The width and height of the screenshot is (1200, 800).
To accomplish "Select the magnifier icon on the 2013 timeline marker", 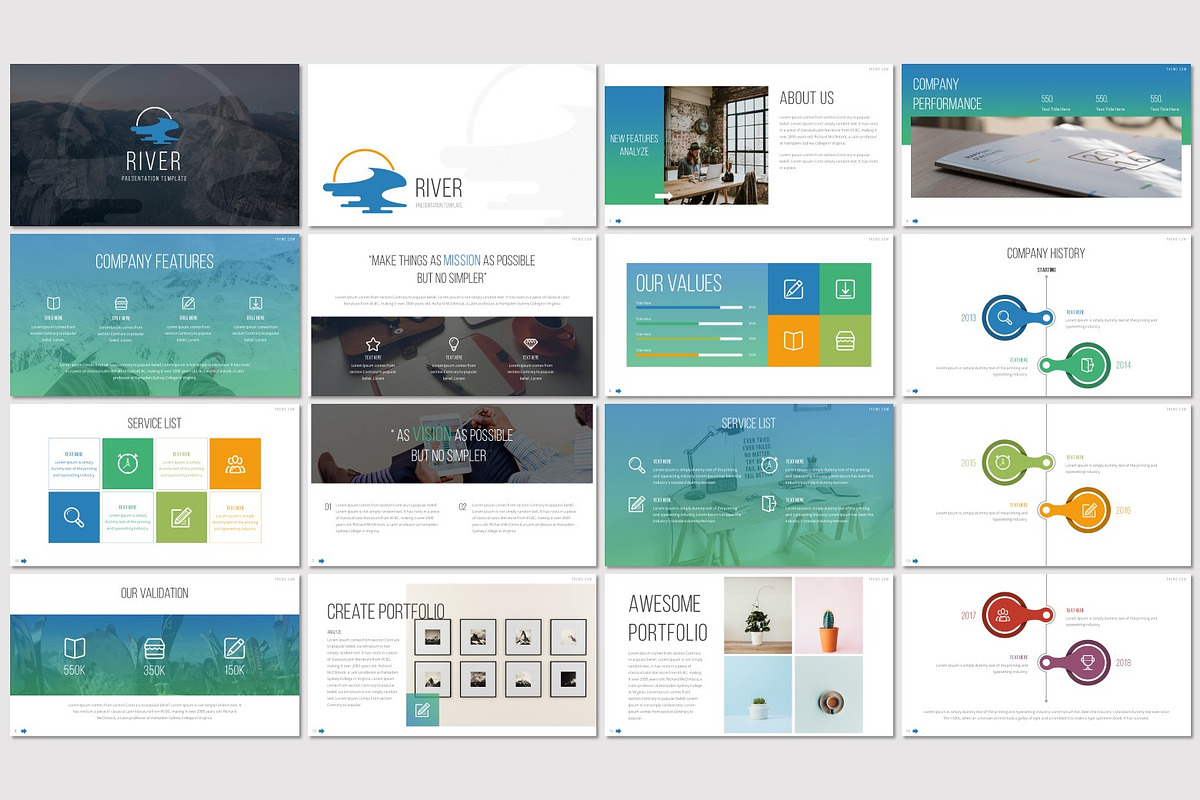I will pos(1004,317).
